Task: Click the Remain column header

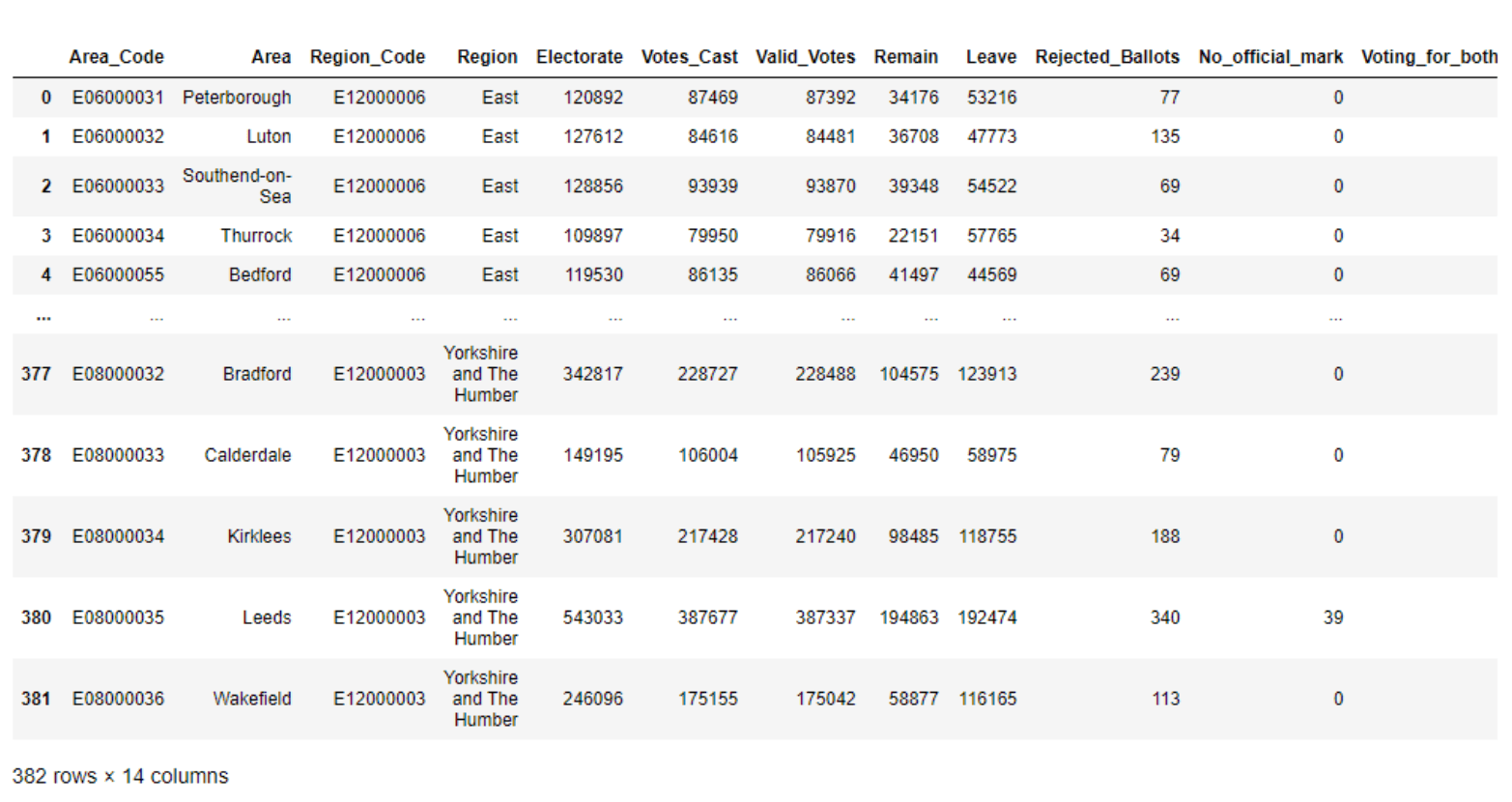Action: click(906, 57)
